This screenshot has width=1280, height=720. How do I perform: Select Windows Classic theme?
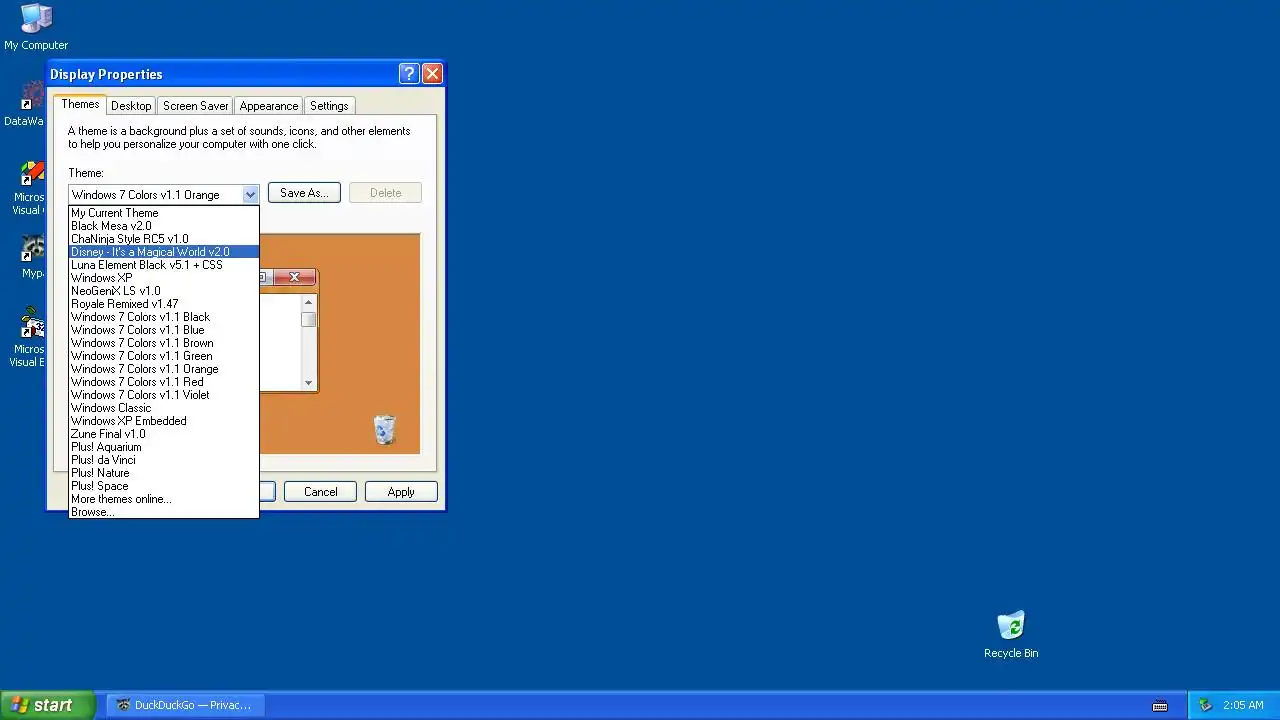(164, 408)
